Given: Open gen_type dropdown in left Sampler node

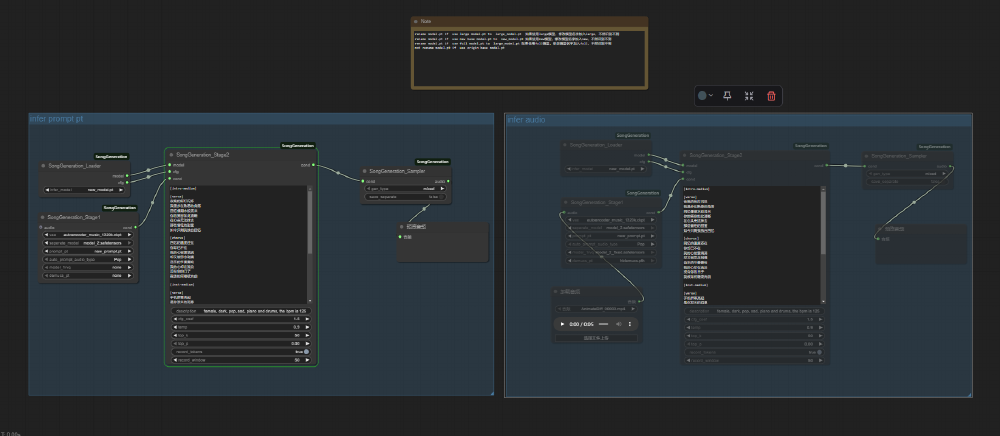Looking at the screenshot, I should tap(406, 188).
